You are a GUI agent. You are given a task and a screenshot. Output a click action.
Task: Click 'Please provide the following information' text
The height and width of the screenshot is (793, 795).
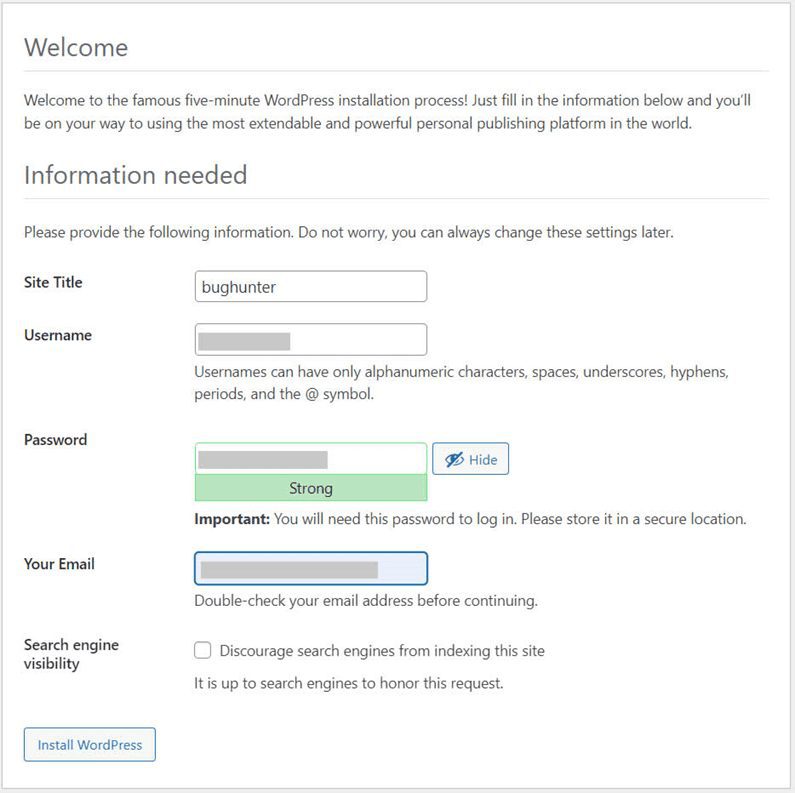[349, 232]
